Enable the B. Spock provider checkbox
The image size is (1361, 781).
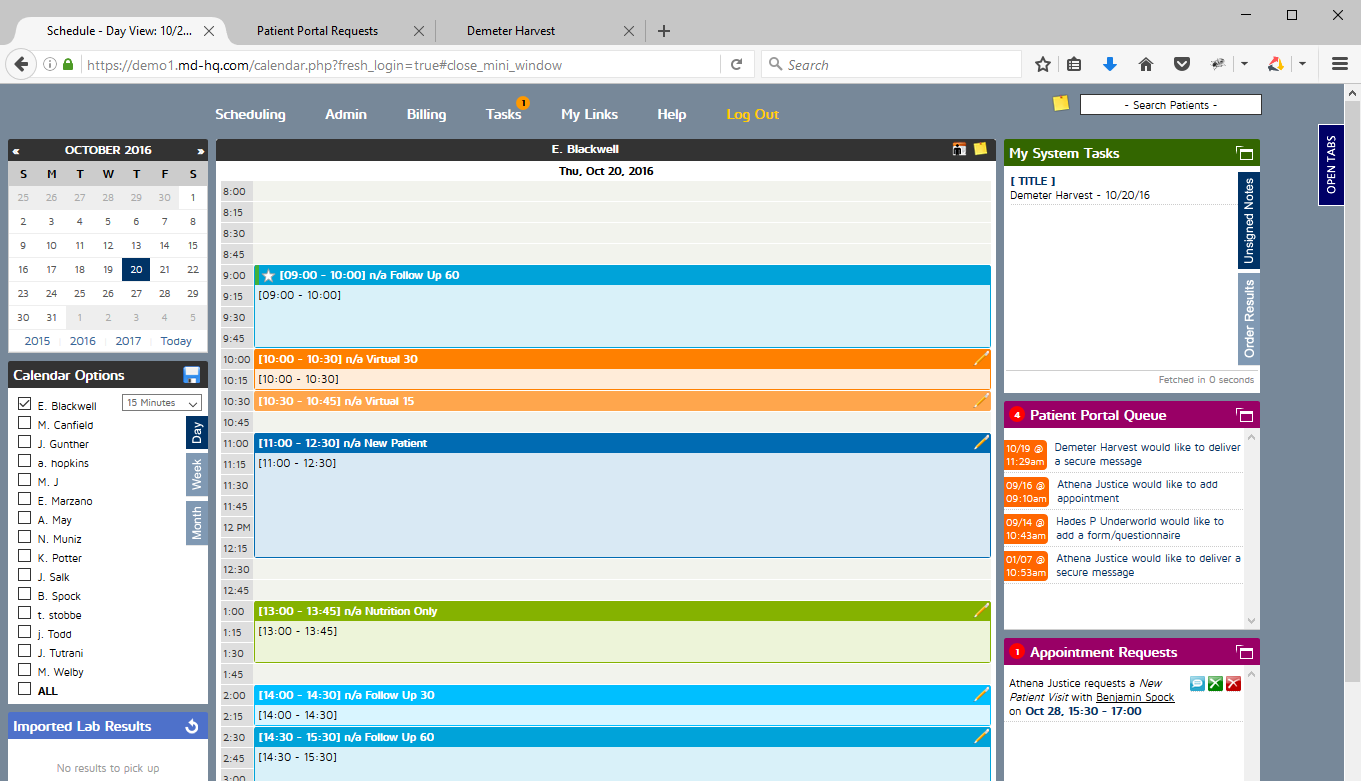pos(22,595)
